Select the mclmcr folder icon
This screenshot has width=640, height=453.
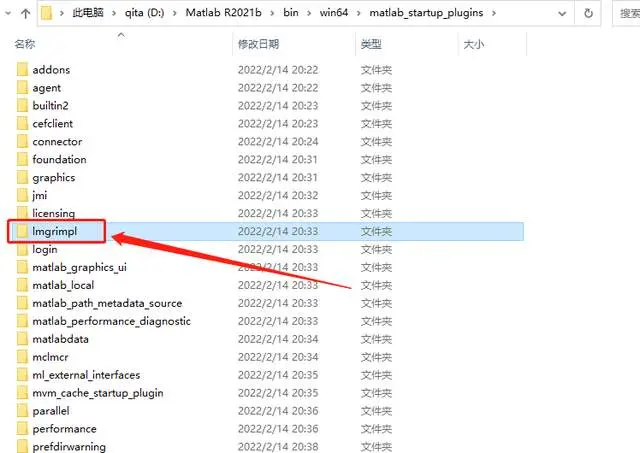click(x=22, y=357)
